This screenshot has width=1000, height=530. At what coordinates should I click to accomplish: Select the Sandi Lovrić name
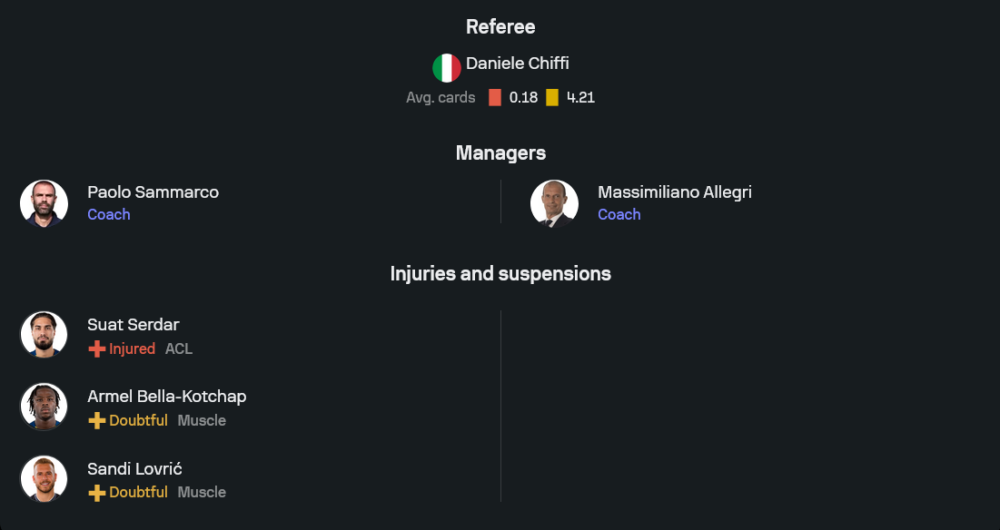tap(134, 468)
